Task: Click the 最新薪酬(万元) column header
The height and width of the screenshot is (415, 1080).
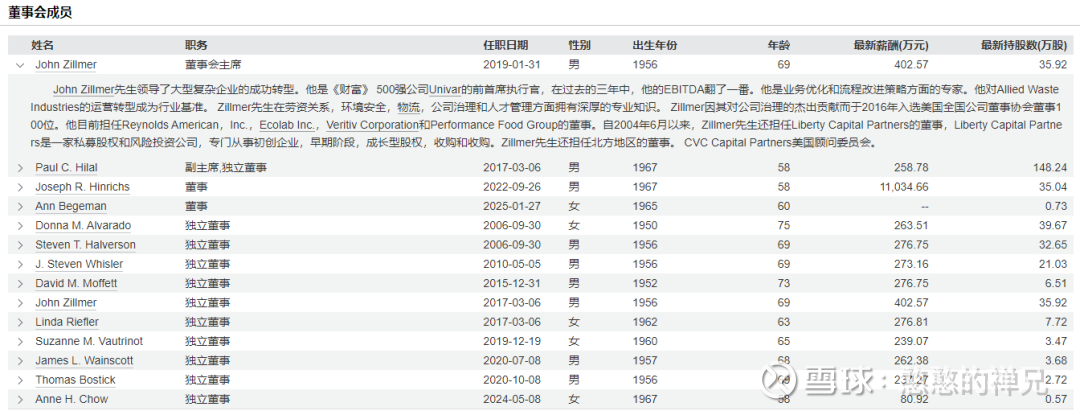Action: 891,45
